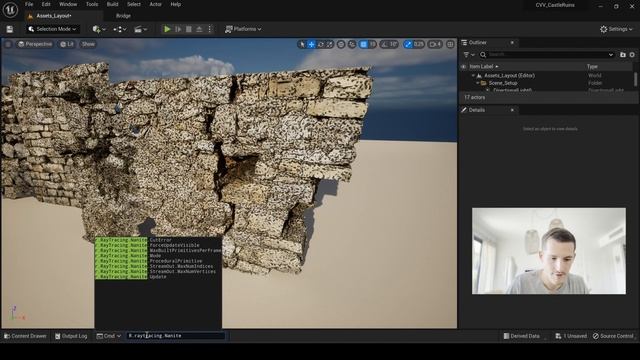Open the quick add content menu

[99, 29]
